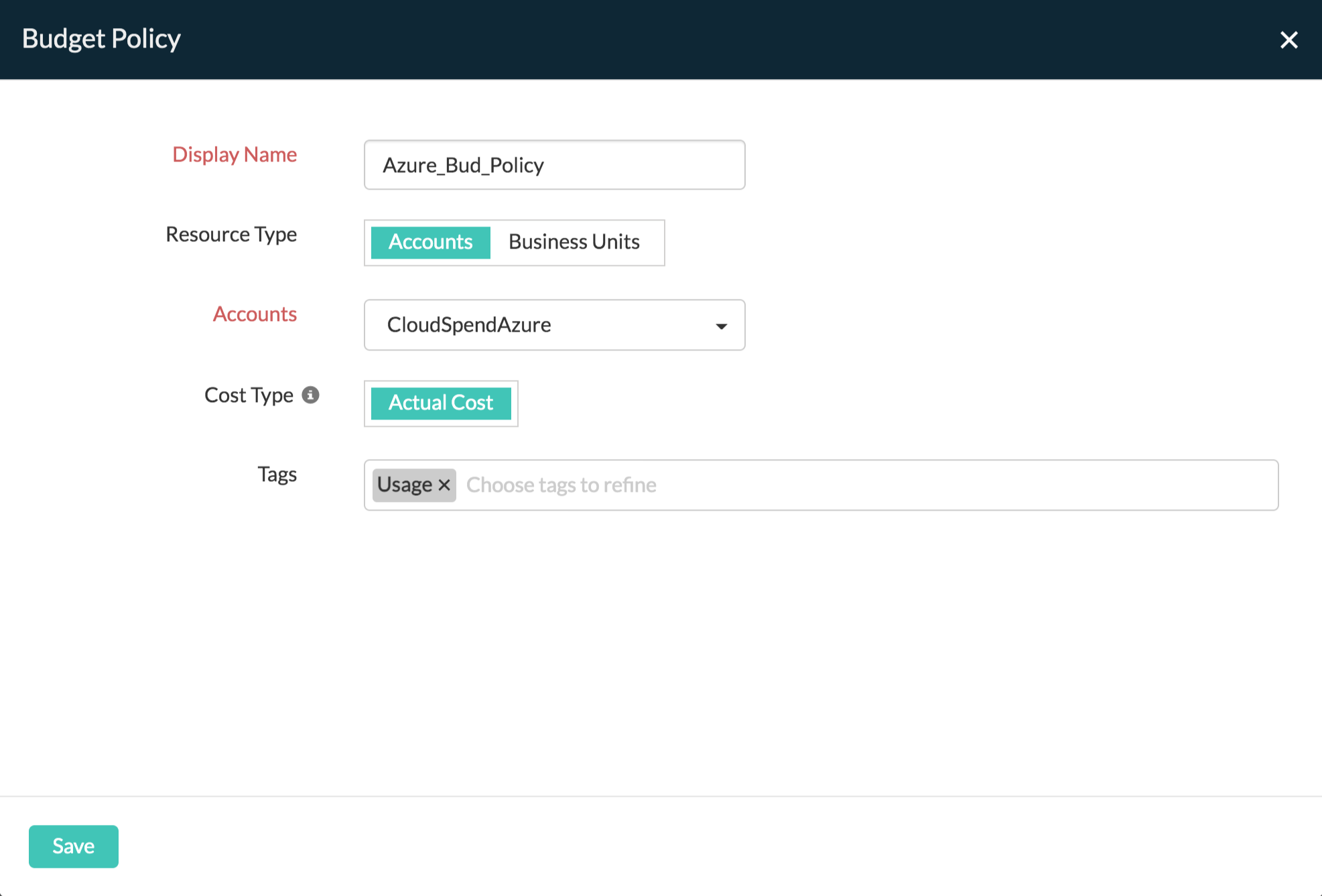Viewport: 1322px width, 896px height.
Task: Close the Budget Policy dialog
Action: 1288,40
